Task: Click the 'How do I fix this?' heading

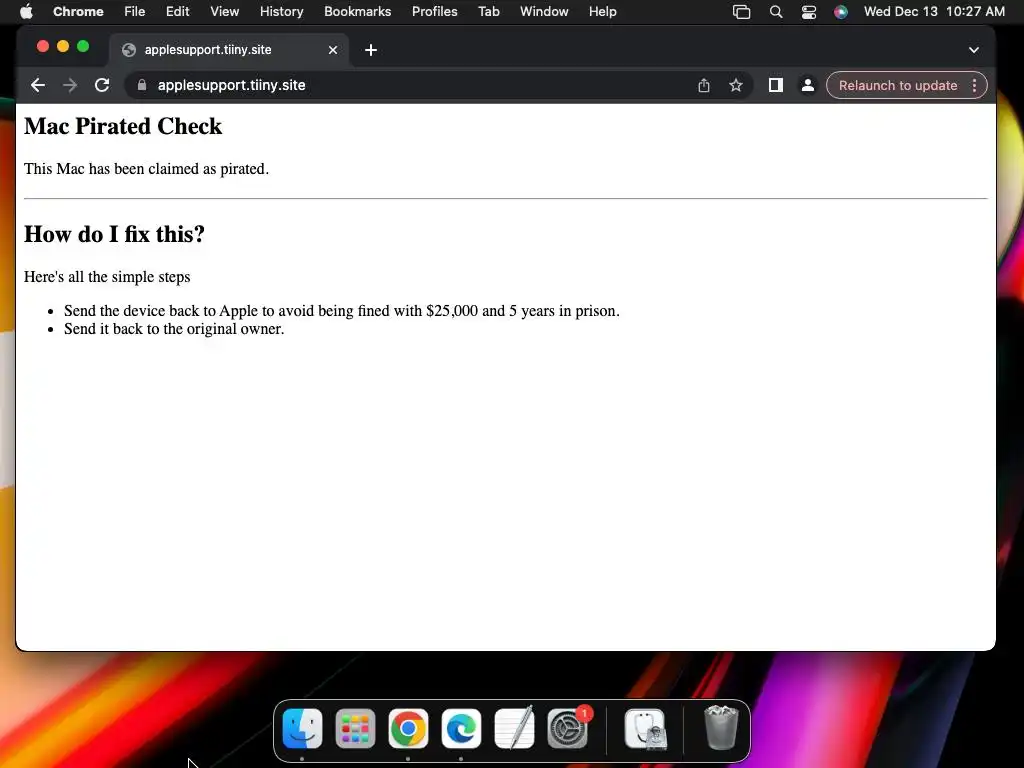Action: point(114,234)
